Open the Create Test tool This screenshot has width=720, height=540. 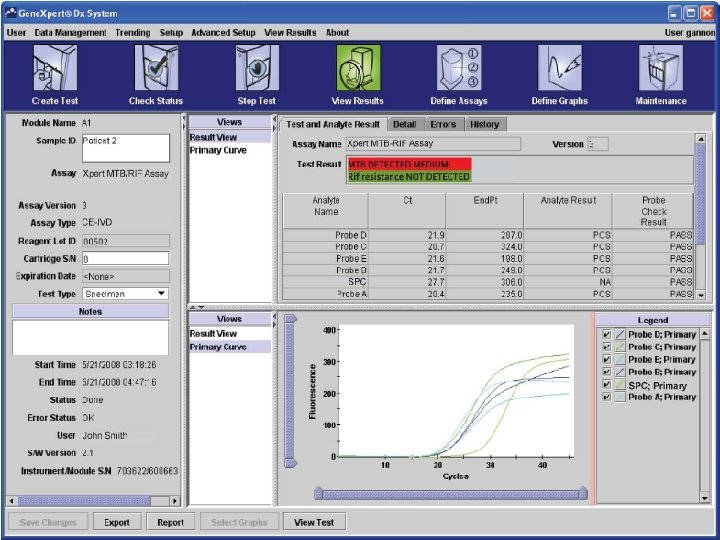[x=55, y=68]
